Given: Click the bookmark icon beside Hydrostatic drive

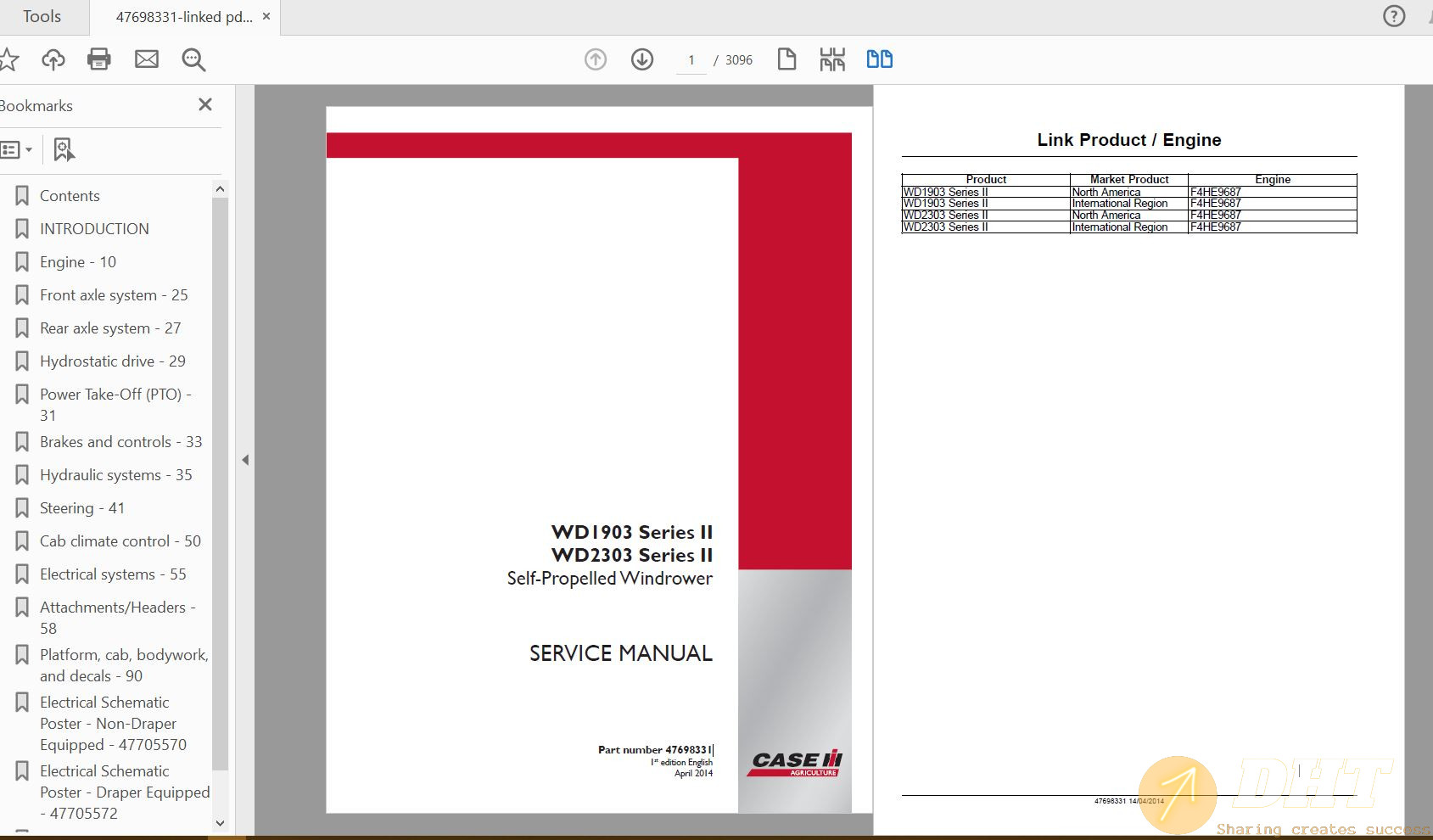Looking at the screenshot, I should 22,361.
